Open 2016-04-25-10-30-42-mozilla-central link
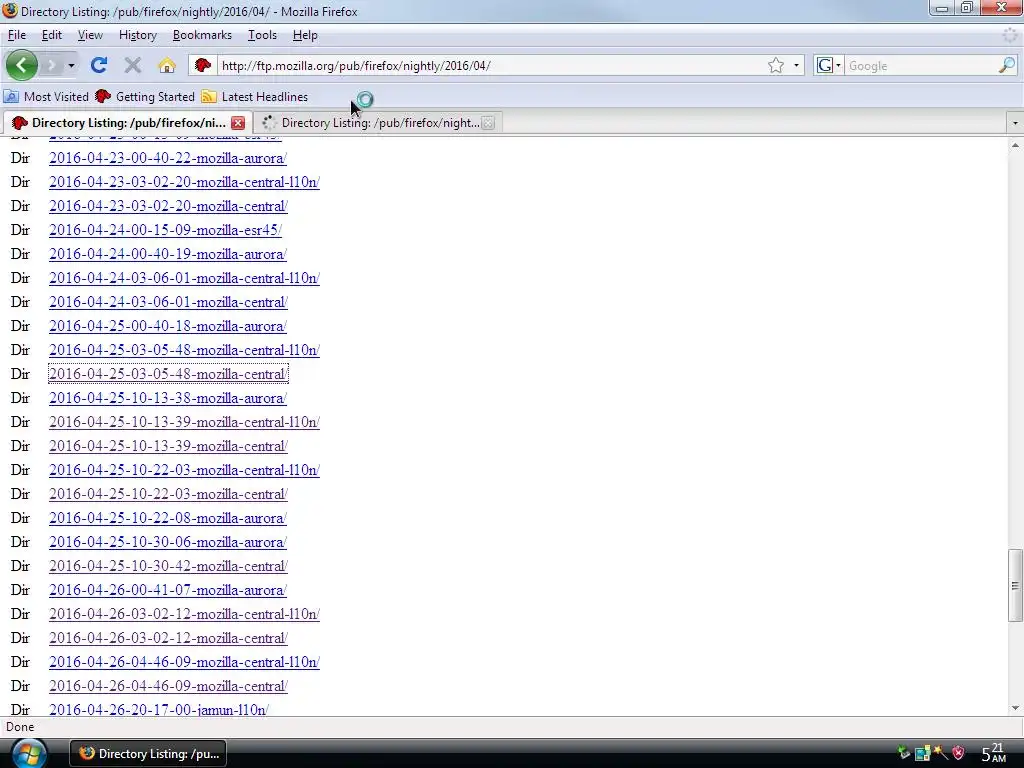The image size is (1024, 768). coord(168,566)
